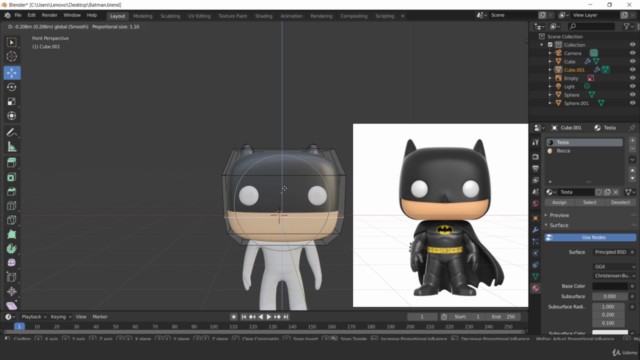Image resolution: width=640 pixels, height=360 pixels.
Task: Open the World properties tab
Action: pos(536,203)
